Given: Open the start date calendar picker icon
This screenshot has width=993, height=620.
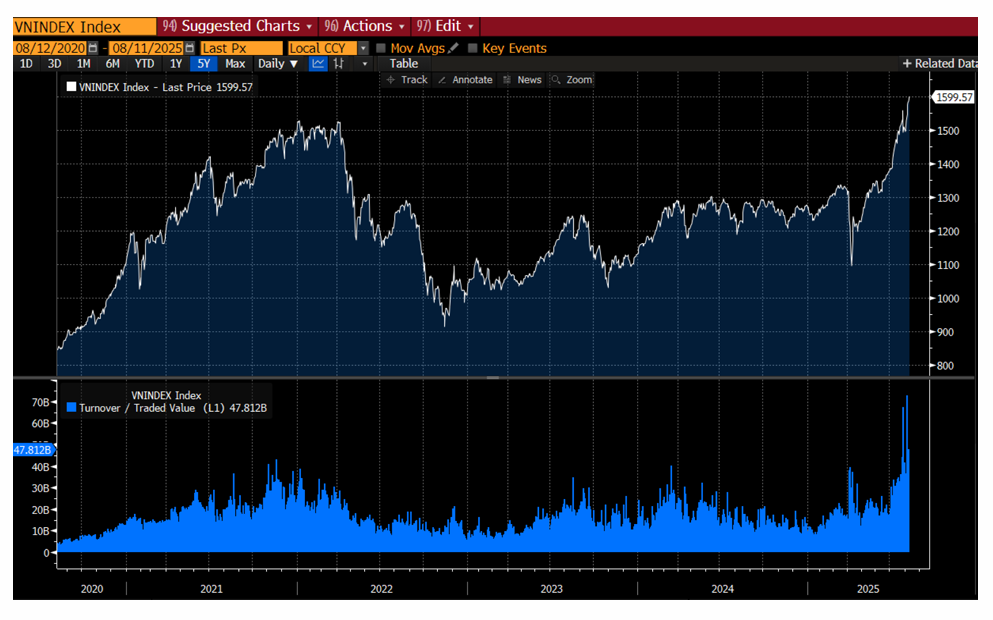Looking at the screenshot, I should point(93,48).
